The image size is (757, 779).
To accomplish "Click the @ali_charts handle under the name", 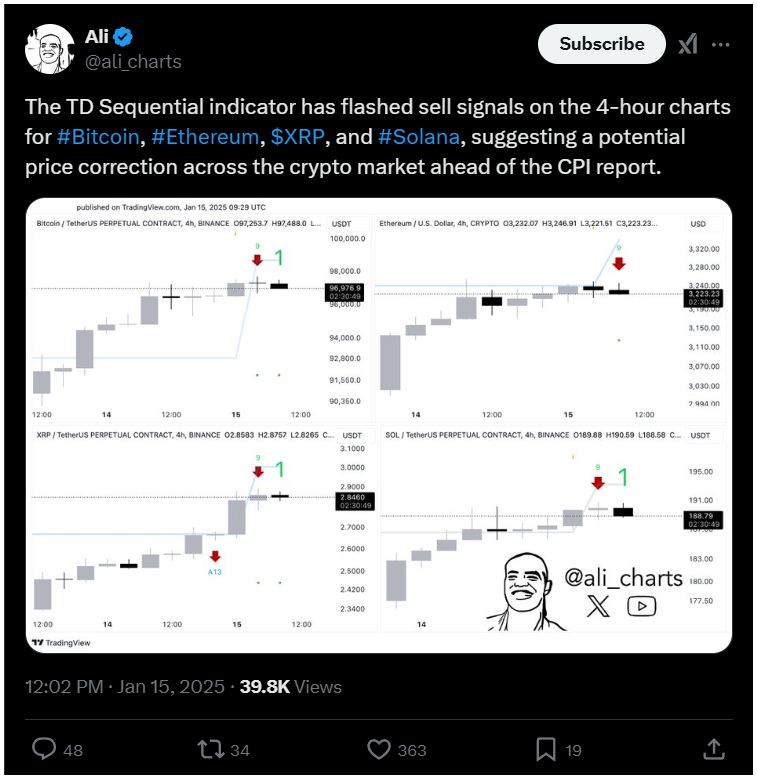I will click(133, 62).
